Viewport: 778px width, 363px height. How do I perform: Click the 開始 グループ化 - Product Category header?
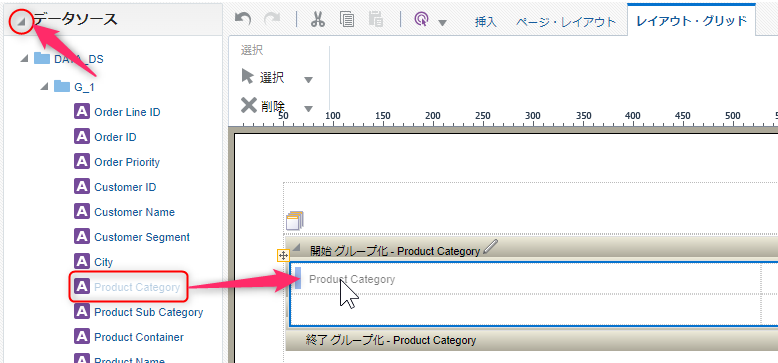pyautogui.click(x=395, y=251)
